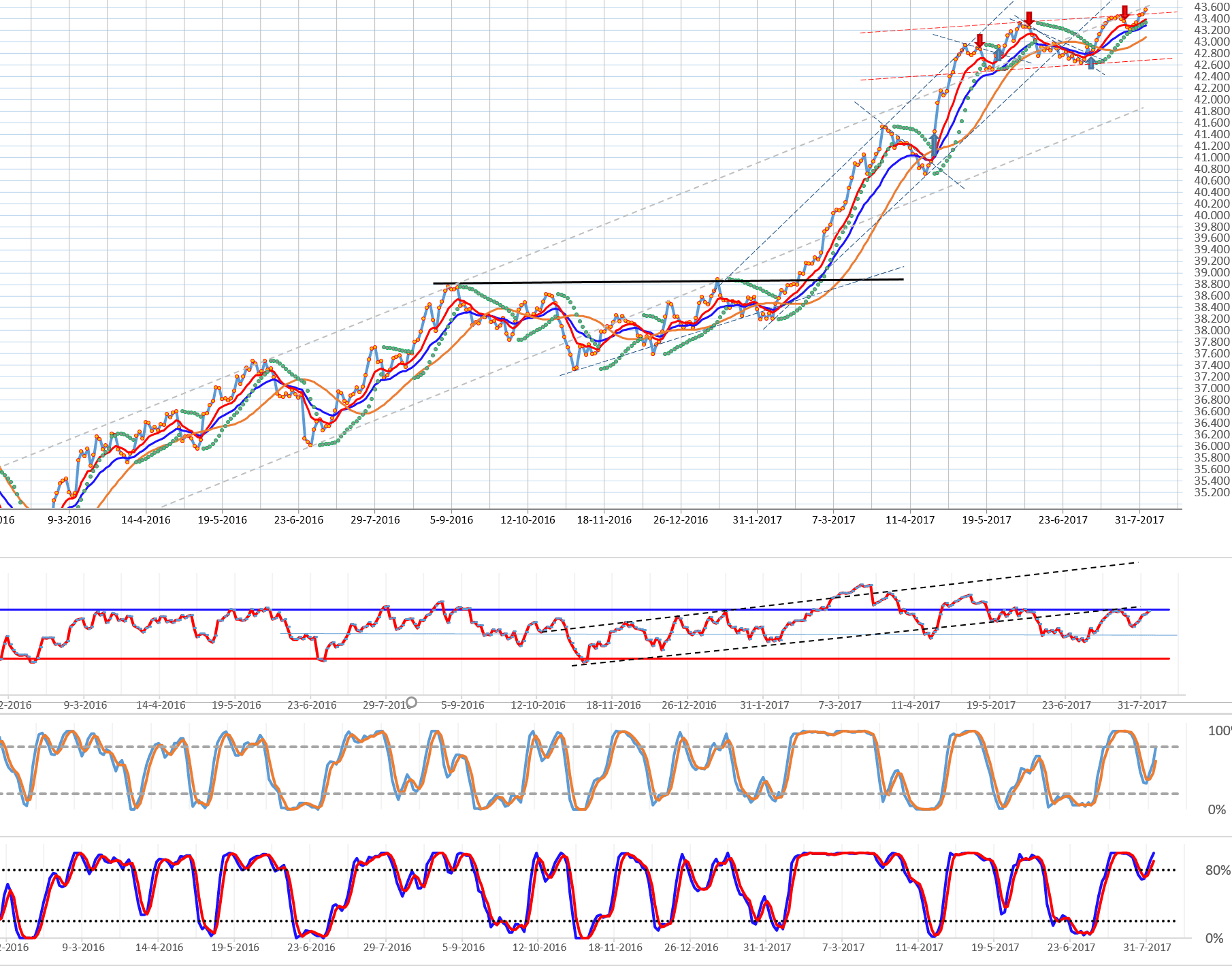1232x966 pixels.
Task: Select the black horizontal resistance line at 38.800
Action: pos(668,281)
